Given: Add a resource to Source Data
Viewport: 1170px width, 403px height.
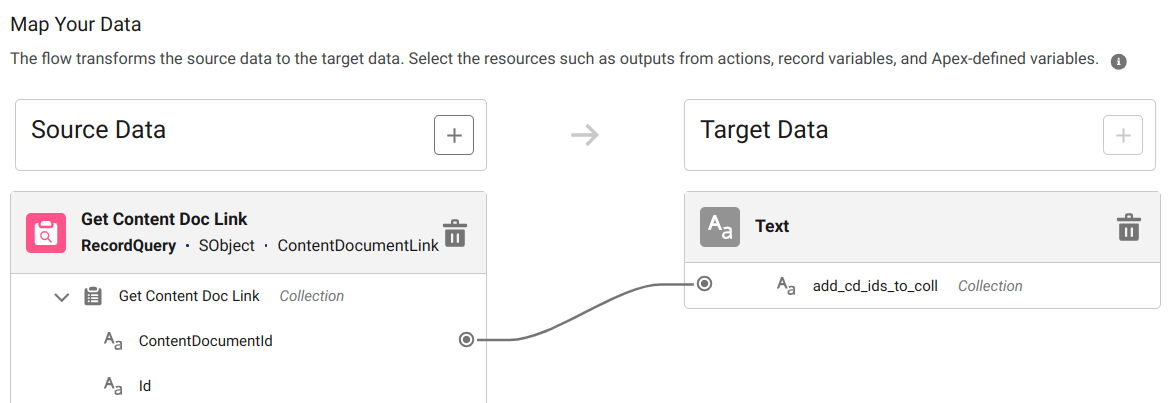Looking at the screenshot, I should [x=453, y=135].
